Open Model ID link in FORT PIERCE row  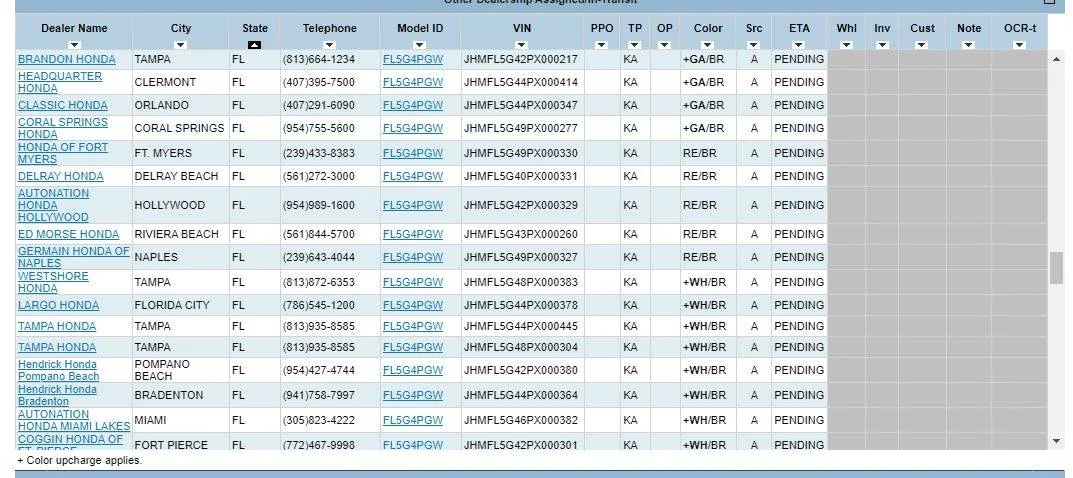click(x=413, y=445)
